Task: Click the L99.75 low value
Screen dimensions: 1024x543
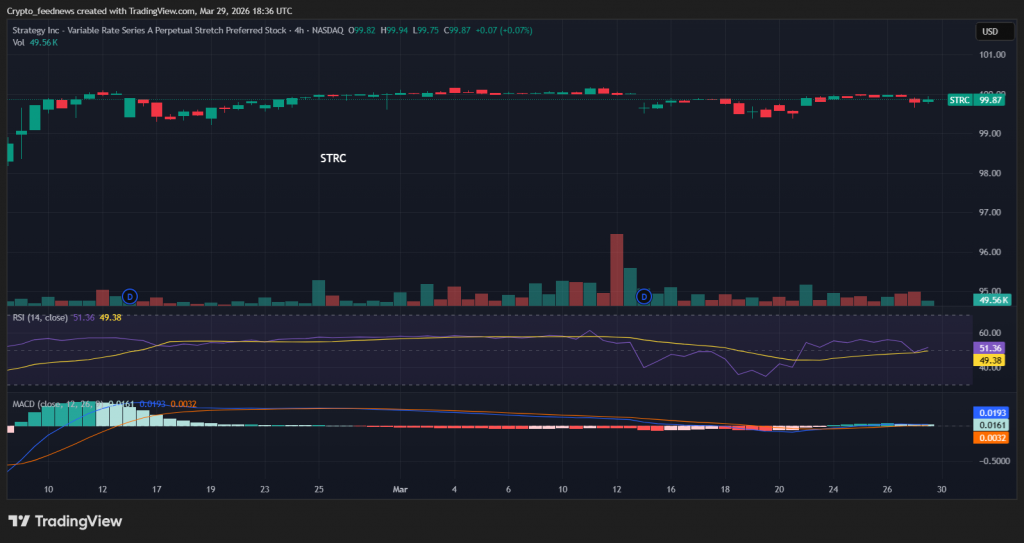Action: pyautogui.click(x=424, y=30)
